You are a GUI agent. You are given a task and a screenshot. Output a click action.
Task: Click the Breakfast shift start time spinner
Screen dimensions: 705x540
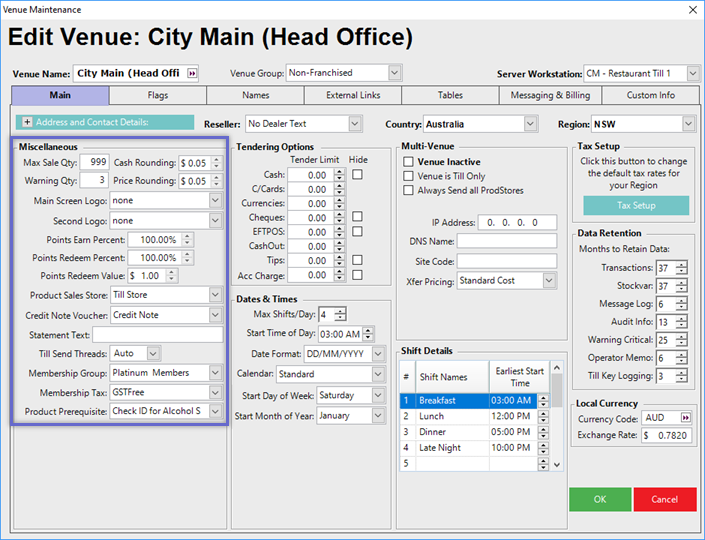pyautogui.click(x=543, y=401)
